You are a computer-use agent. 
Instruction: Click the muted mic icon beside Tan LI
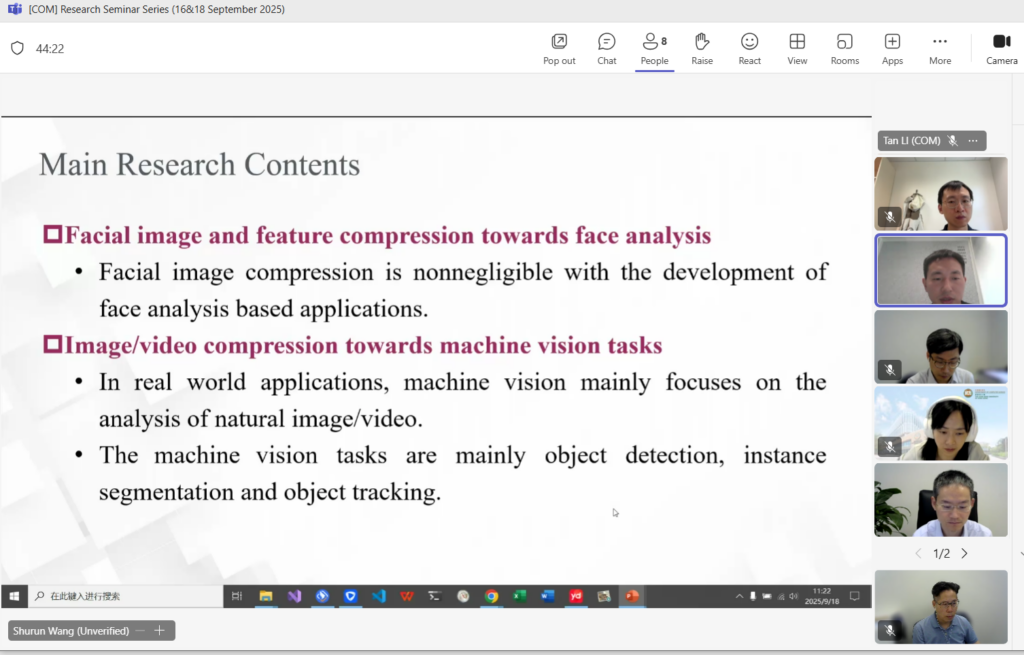pyautogui.click(x=953, y=141)
